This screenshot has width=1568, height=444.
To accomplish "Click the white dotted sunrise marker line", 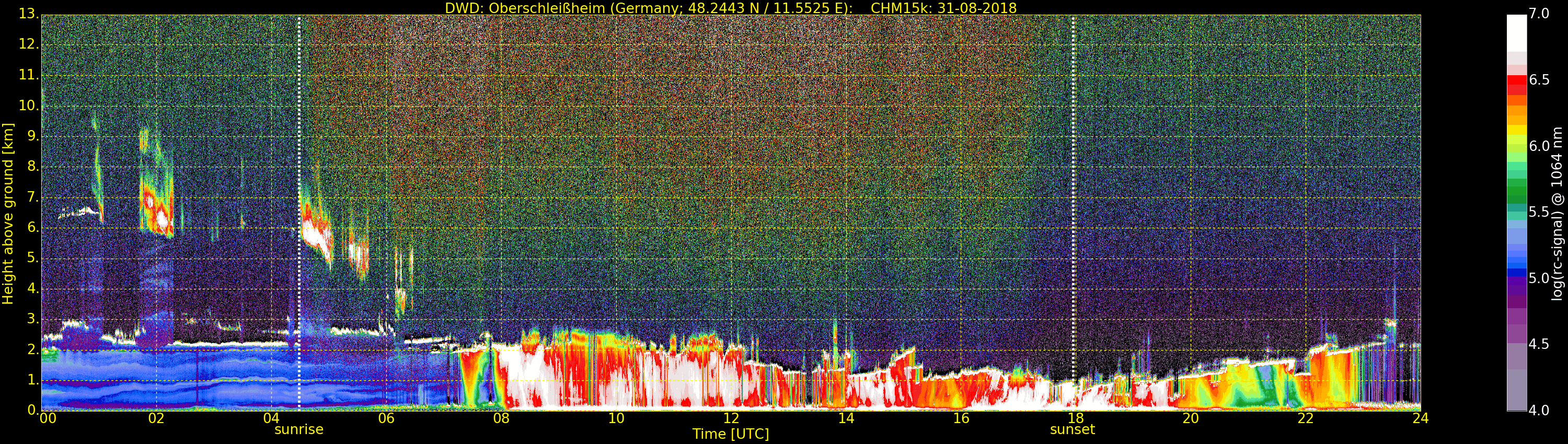I will point(299,213).
